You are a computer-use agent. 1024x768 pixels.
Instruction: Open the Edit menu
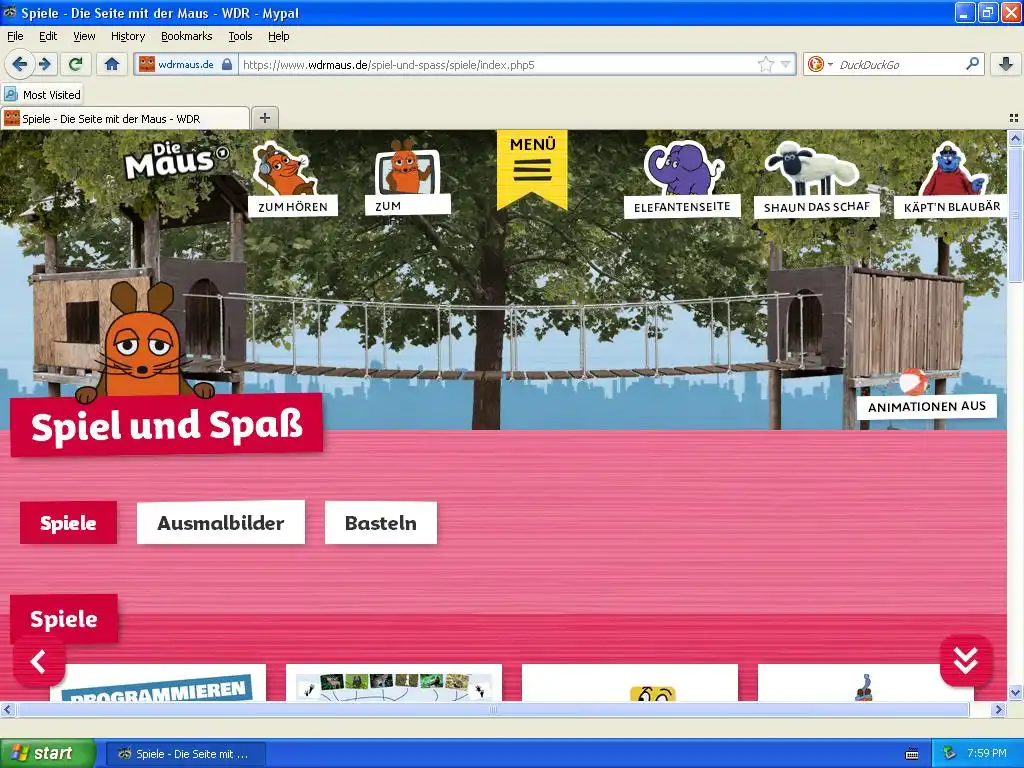point(48,36)
